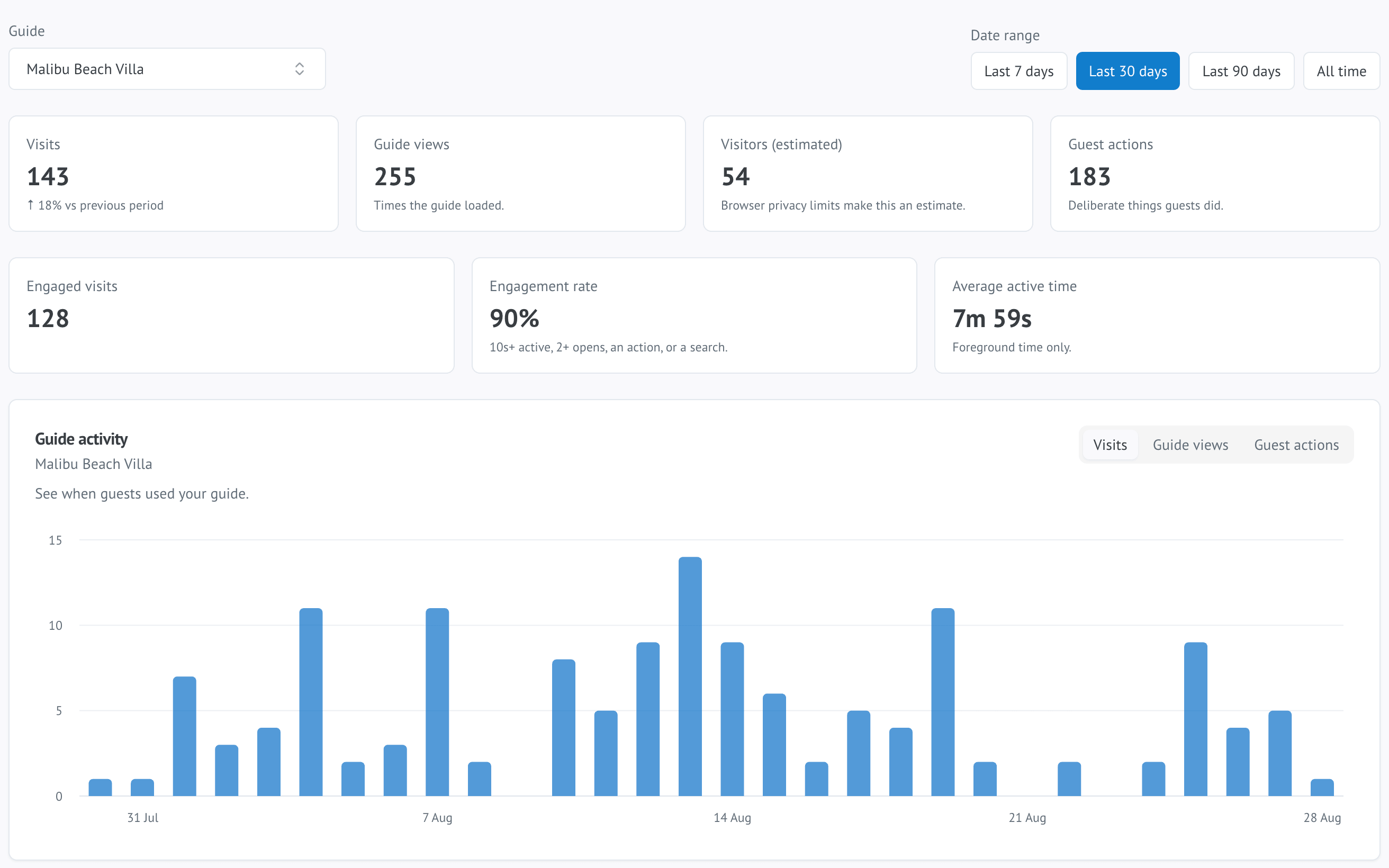Click the last bar at 28 Aug
The width and height of the screenshot is (1389, 868).
click(x=1322, y=788)
